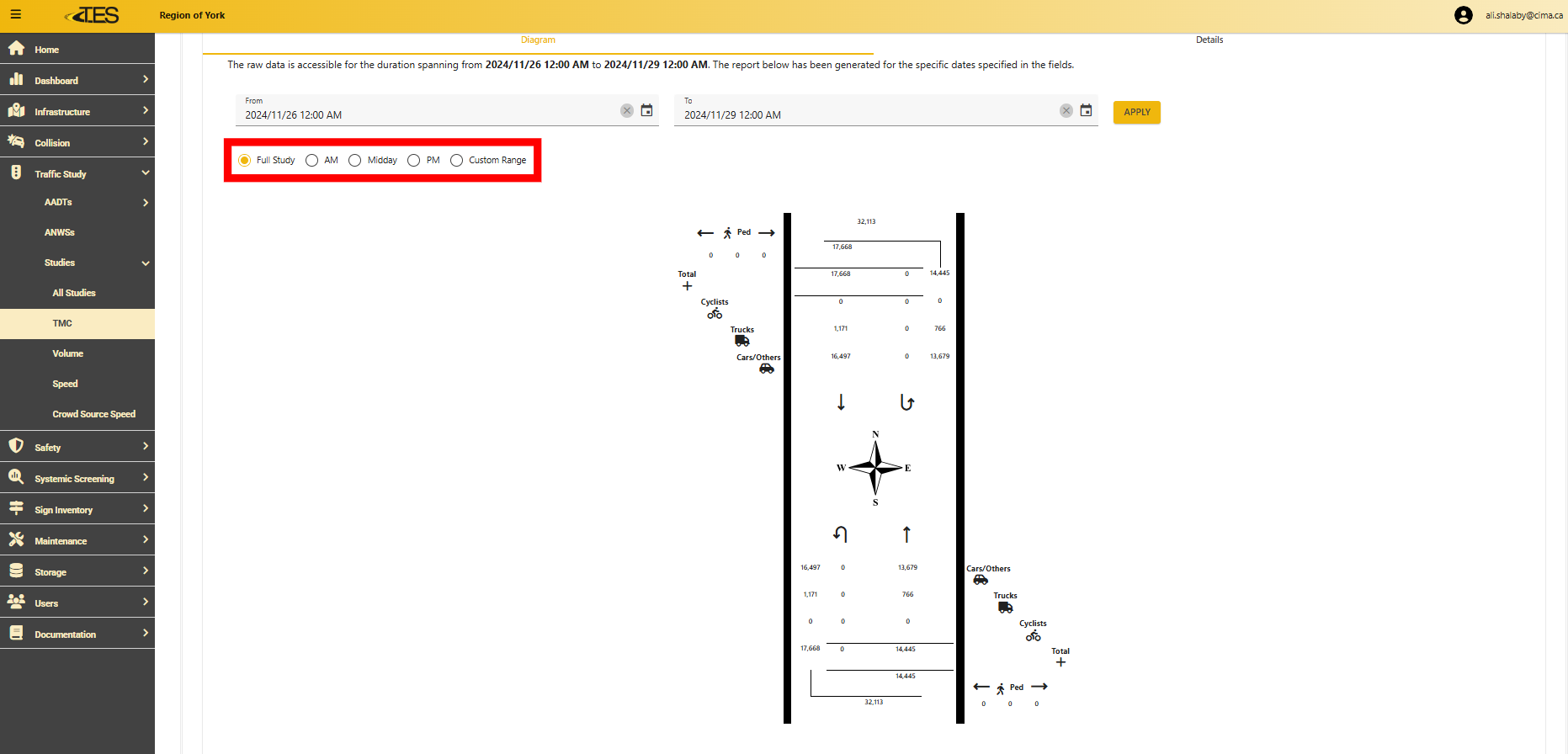Open calendar picker for From date
This screenshot has height=754, width=1568.
[646, 111]
